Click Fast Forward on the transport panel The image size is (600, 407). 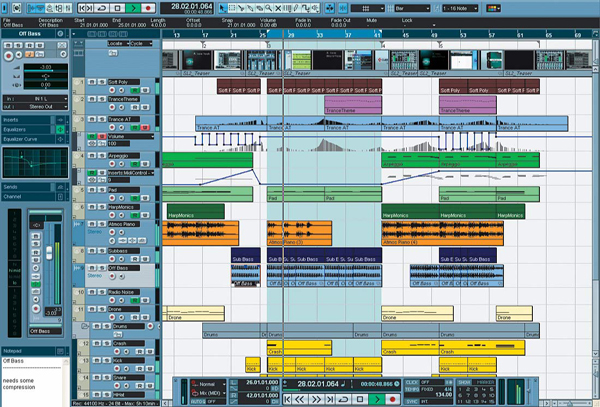point(316,399)
